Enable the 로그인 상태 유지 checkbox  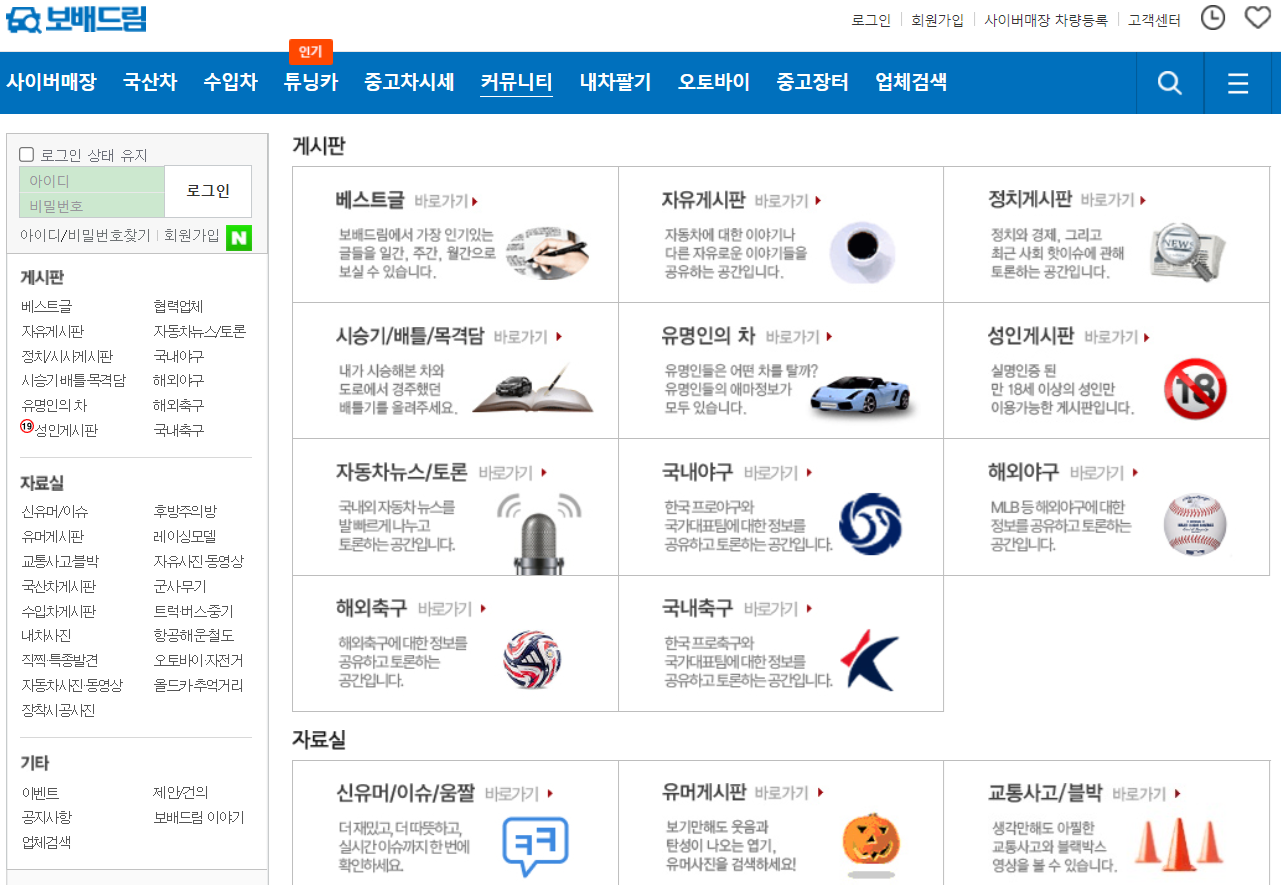(x=27, y=155)
